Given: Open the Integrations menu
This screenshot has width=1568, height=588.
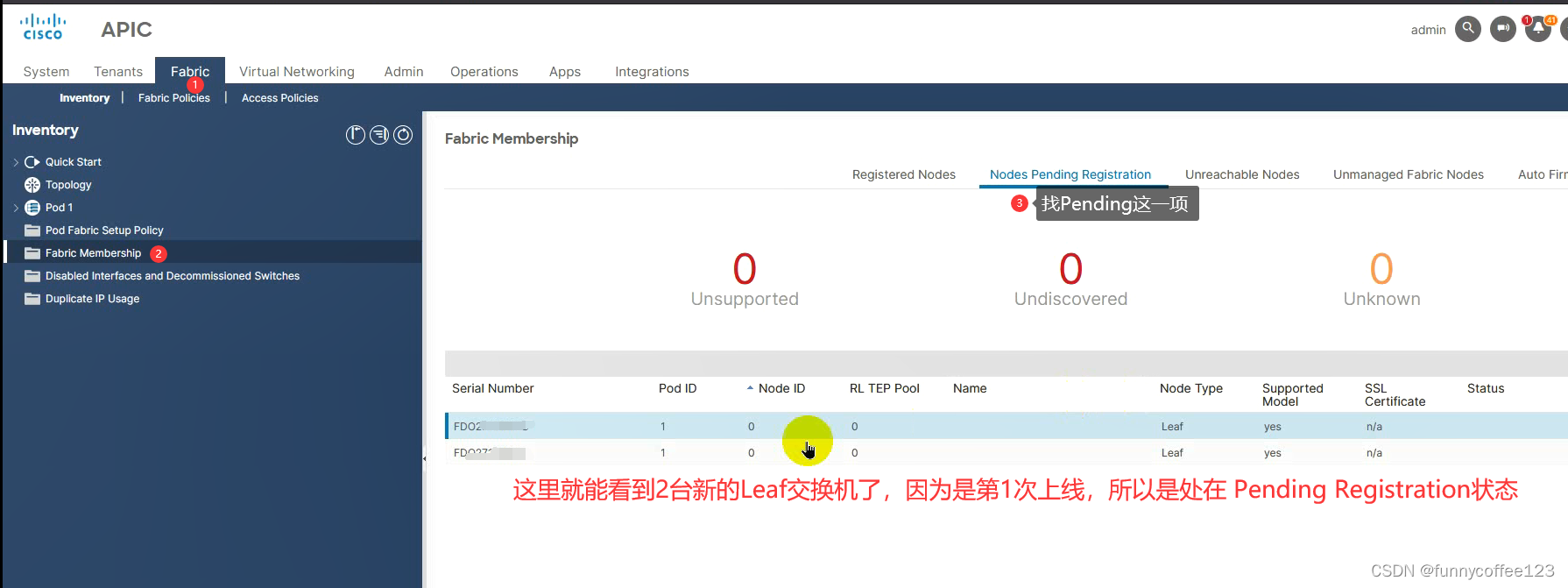Looking at the screenshot, I should pos(652,72).
